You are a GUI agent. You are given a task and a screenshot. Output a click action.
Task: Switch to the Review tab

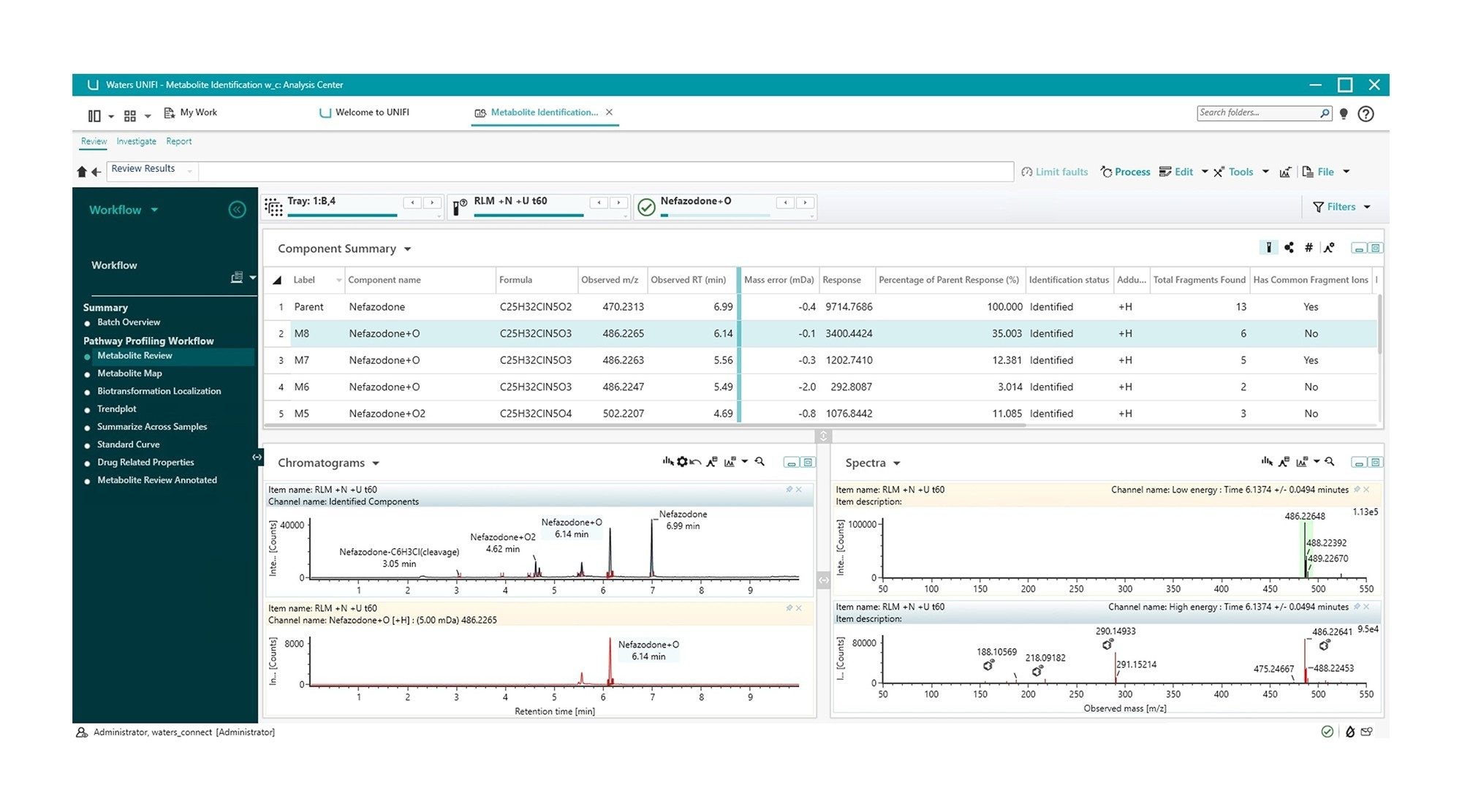tap(94, 141)
